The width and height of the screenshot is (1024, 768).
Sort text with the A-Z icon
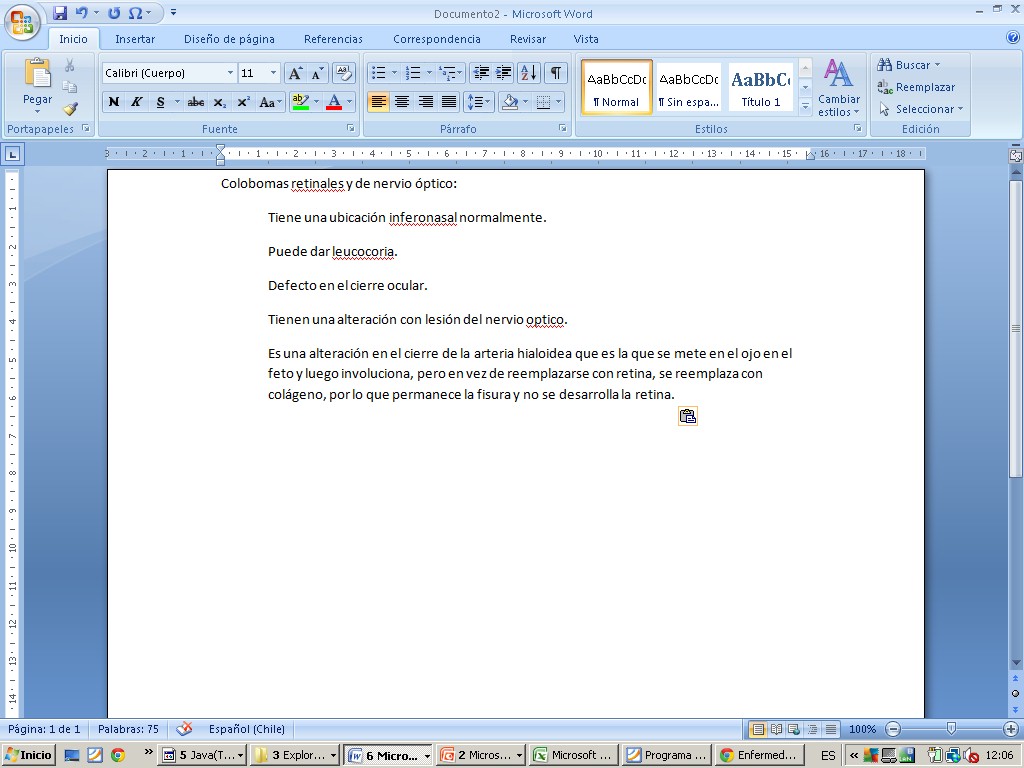(x=529, y=73)
